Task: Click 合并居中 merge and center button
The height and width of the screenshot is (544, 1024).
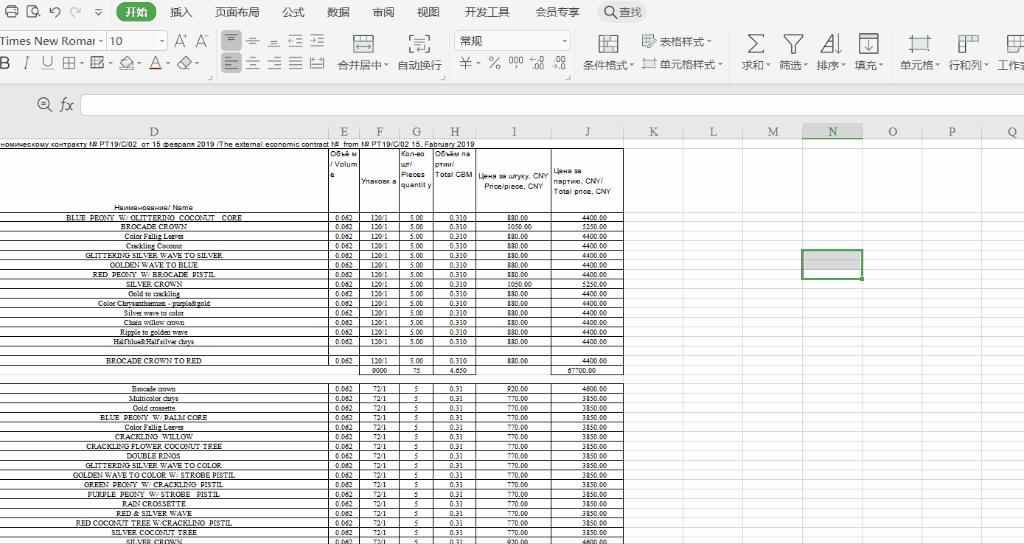Action: [x=363, y=52]
